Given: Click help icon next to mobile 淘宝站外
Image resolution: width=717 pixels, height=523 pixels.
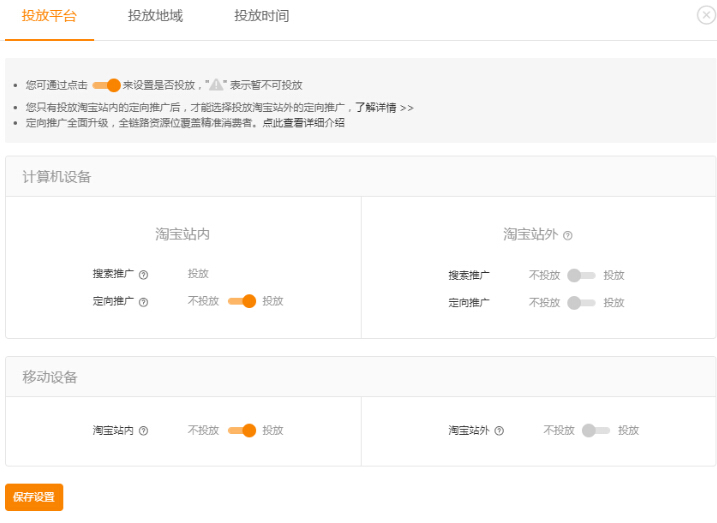Looking at the screenshot, I should 499,431.
